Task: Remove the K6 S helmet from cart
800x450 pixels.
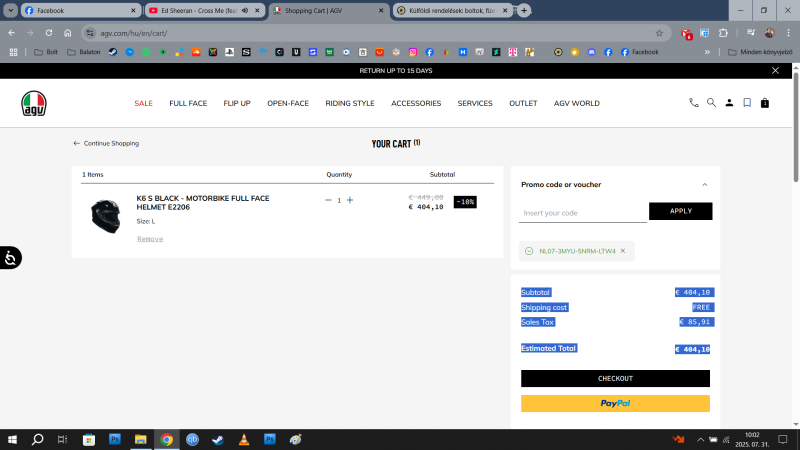Action: [150, 239]
